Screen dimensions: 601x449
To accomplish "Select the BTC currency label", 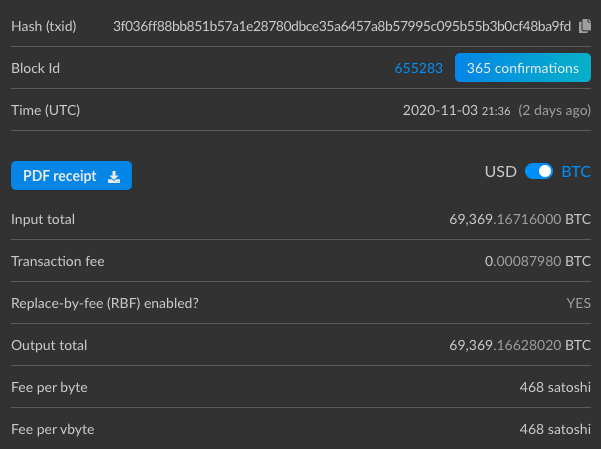I will [x=576, y=172].
